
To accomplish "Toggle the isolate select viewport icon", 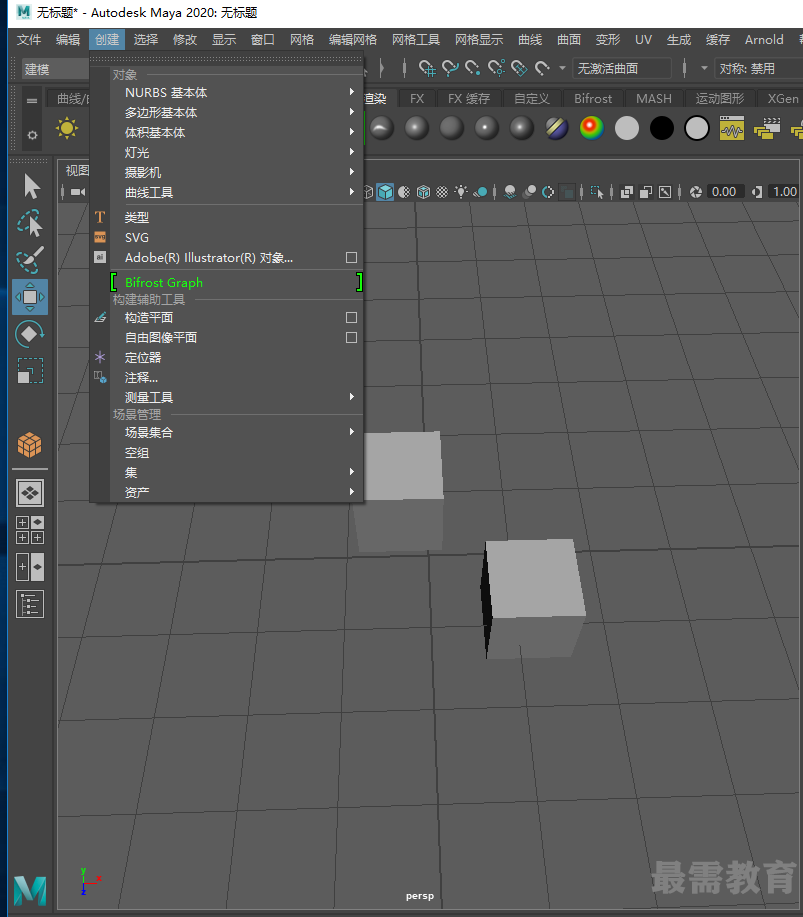I will (x=596, y=192).
